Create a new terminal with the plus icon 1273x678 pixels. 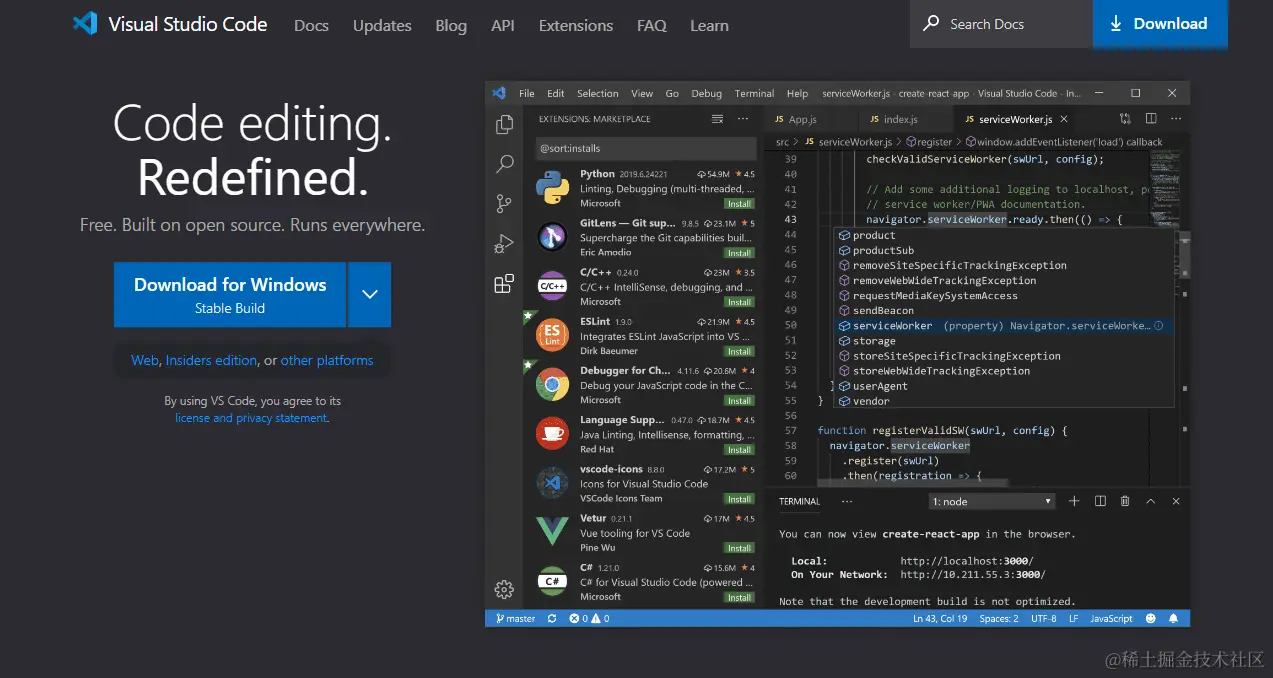(x=1074, y=500)
